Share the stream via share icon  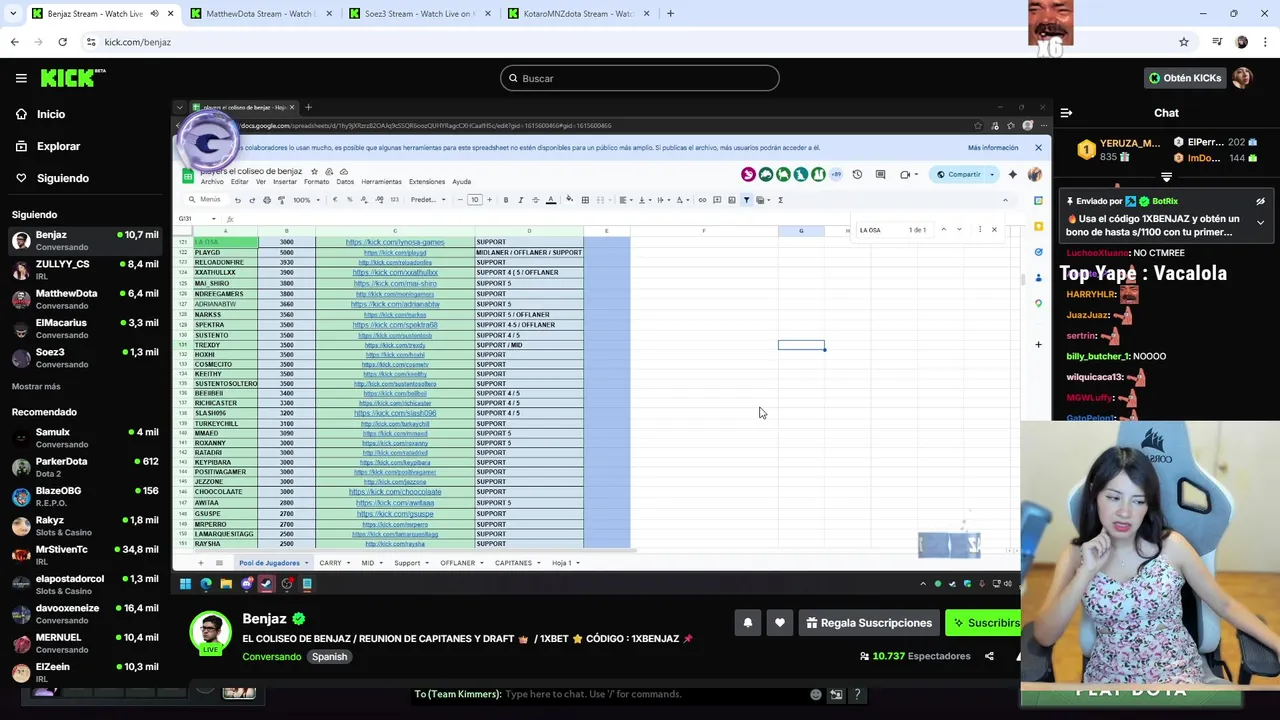pos(989,656)
